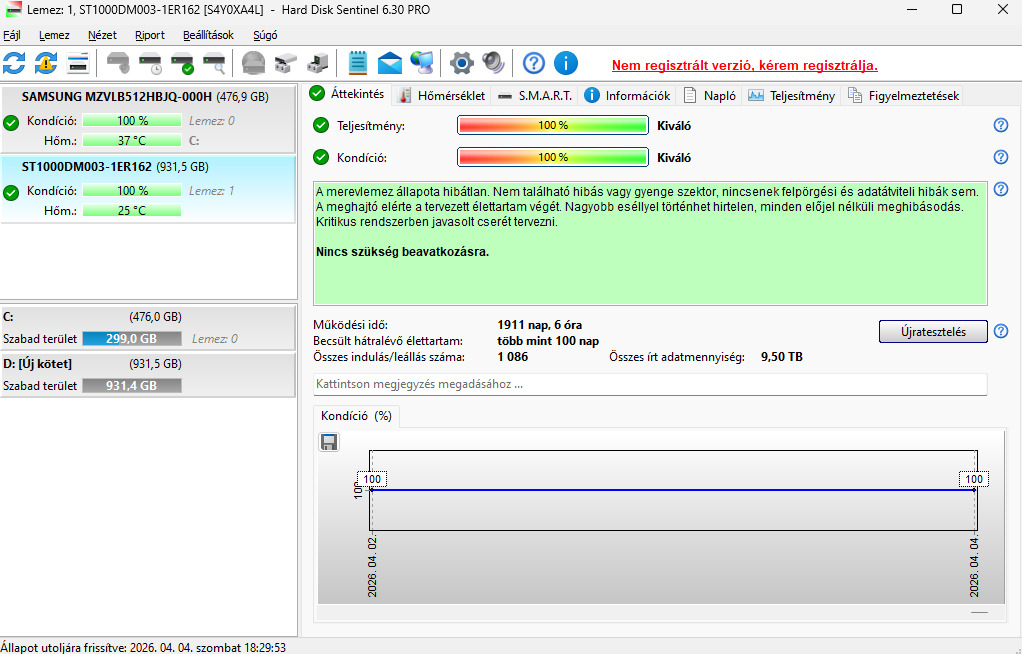This screenshot has width=1022, height=654.
Task: Select the Kondíció (%) graph tab
Action: coord(357,416)
